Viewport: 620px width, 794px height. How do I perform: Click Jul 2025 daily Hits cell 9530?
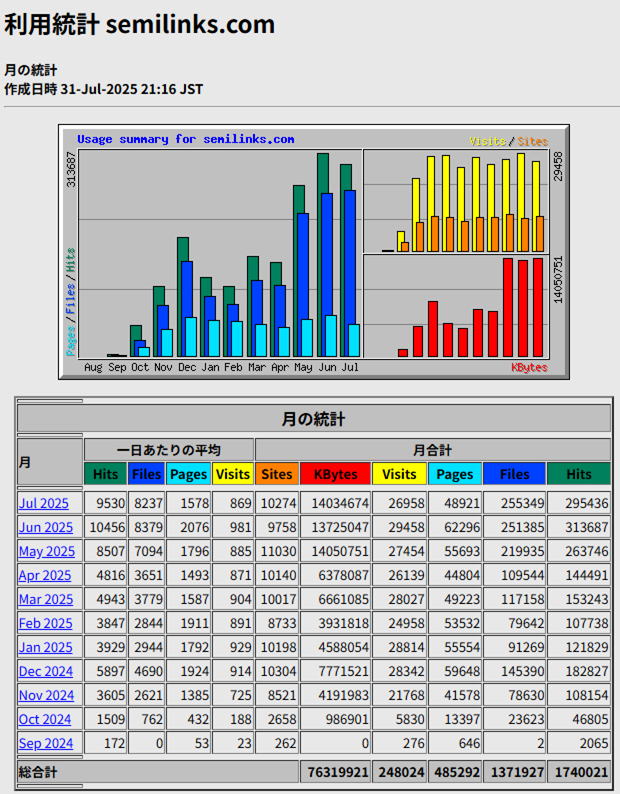105,503
